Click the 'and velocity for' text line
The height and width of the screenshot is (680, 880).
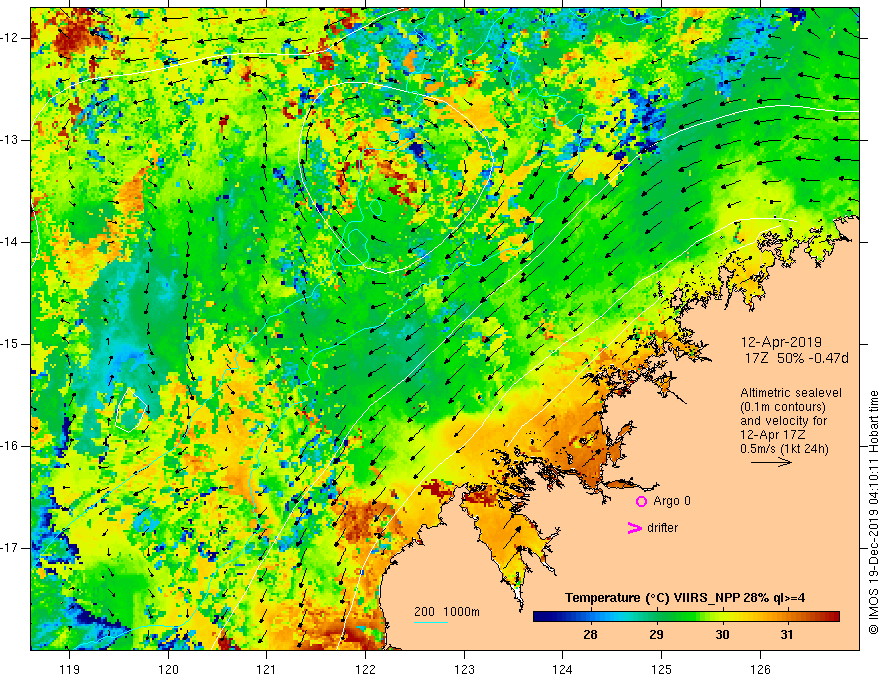click(x=783, y=421)
